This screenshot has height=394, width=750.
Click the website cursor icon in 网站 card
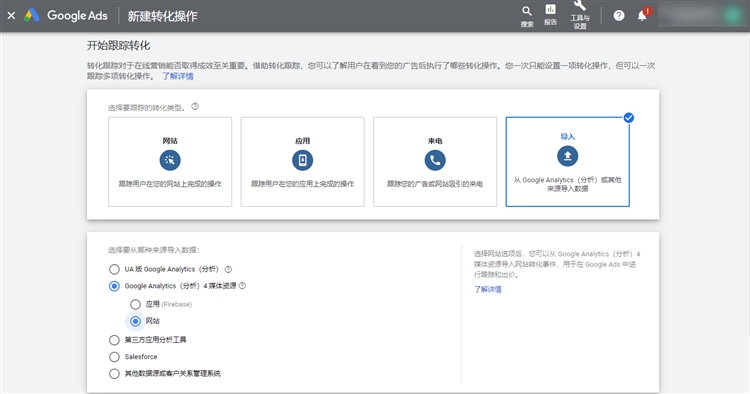[170, 160]
